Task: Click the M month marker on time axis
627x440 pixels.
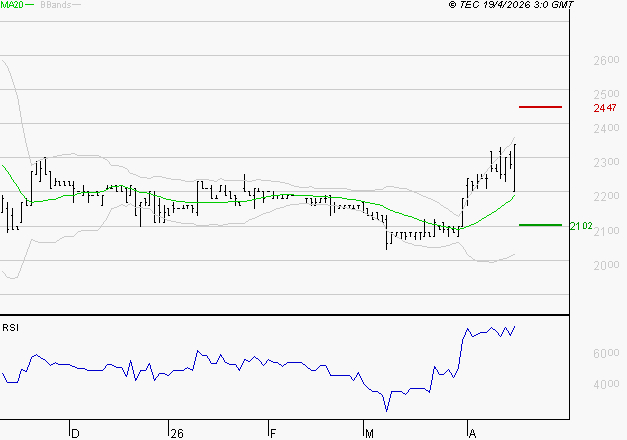Action: (369, 433)
